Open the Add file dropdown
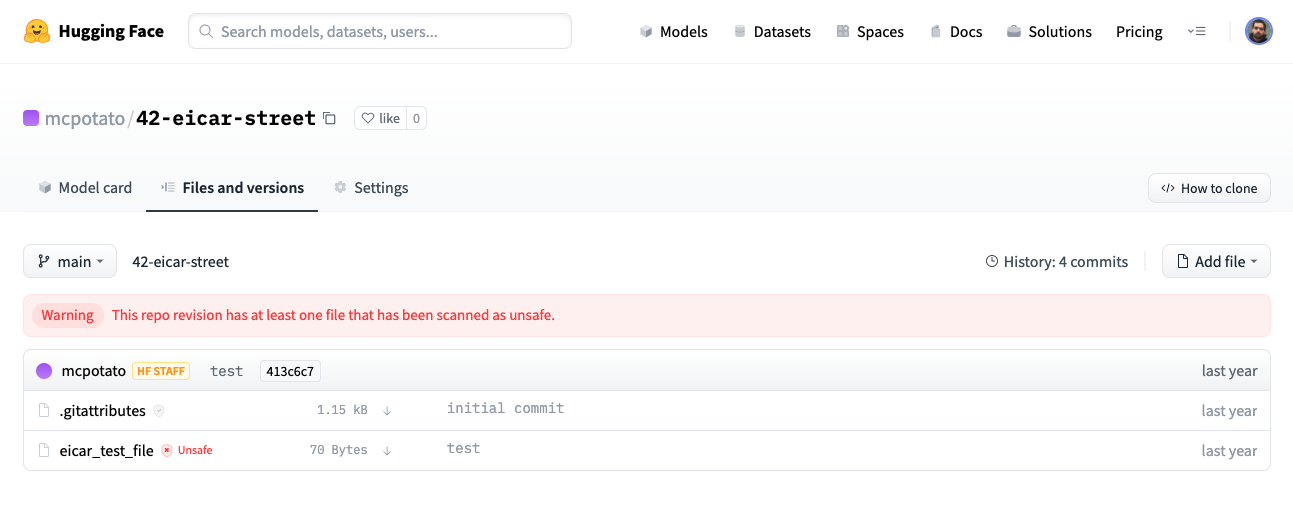This screenshot has width=1293, height=507. click(1216, 261)
